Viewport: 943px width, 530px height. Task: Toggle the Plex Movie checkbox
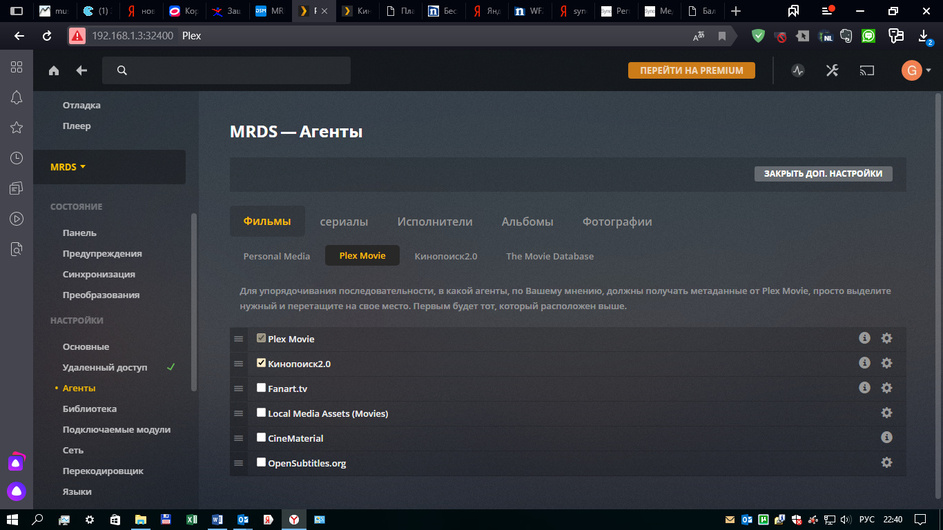(261, 338)
